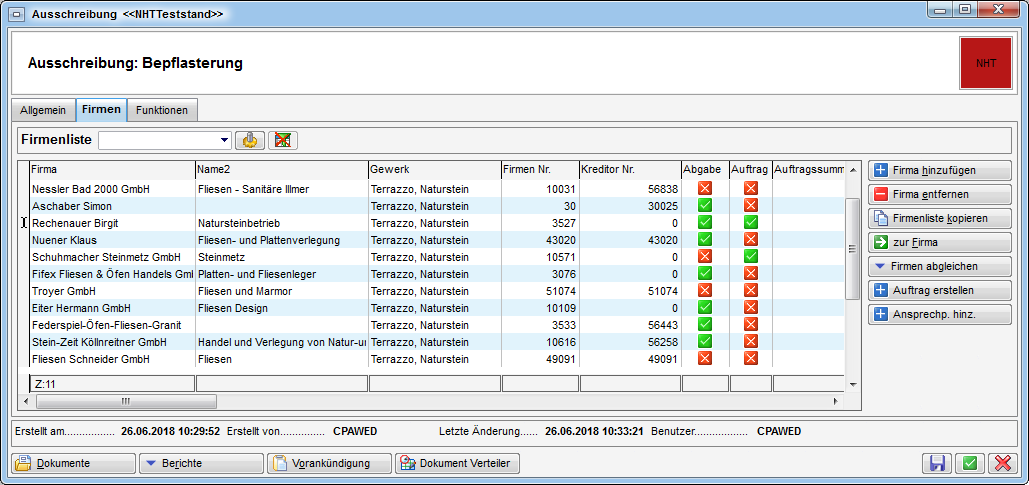Sort by the Firmen Nr. column header
Viewport: 1029px width, 485px height.
point(540,170)
